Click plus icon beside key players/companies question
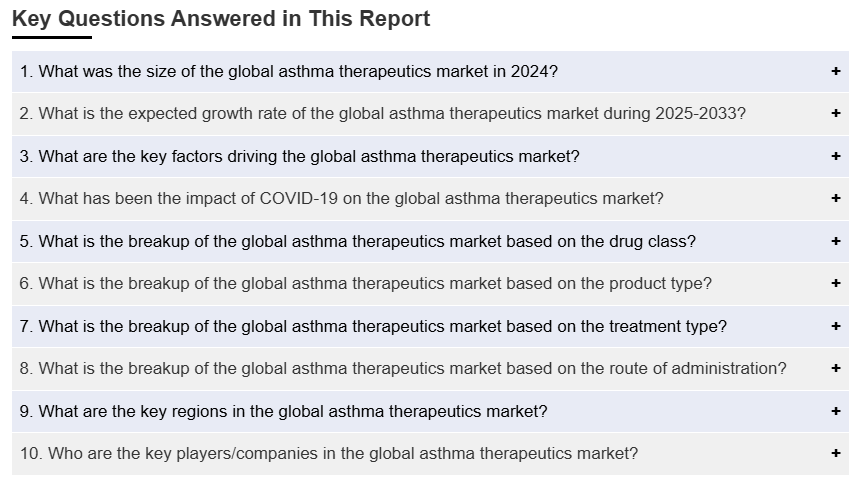This screenshot has height=479, width=860. pyautogui.click(x=835, y=453)
